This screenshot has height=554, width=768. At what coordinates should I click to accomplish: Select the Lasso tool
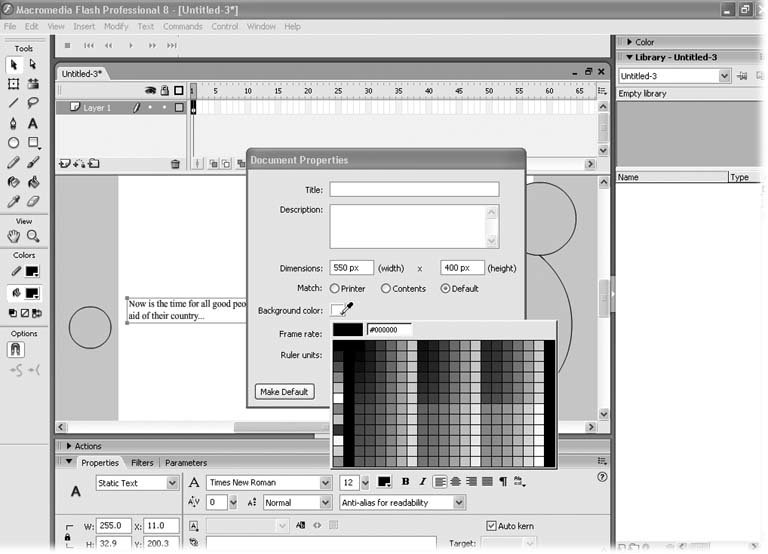pyautogui.click(x=33, y=103)
